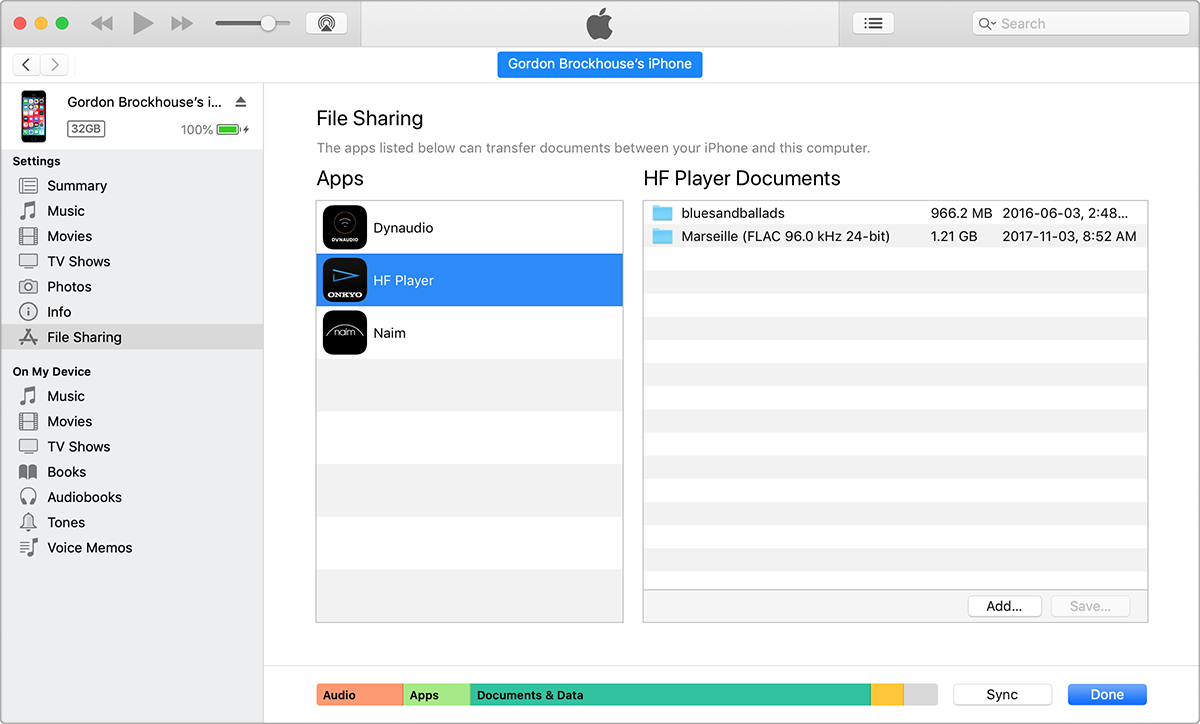Click the 966.2 MB size value
The image size is (1200, 724).
click(x=961, y=213)
